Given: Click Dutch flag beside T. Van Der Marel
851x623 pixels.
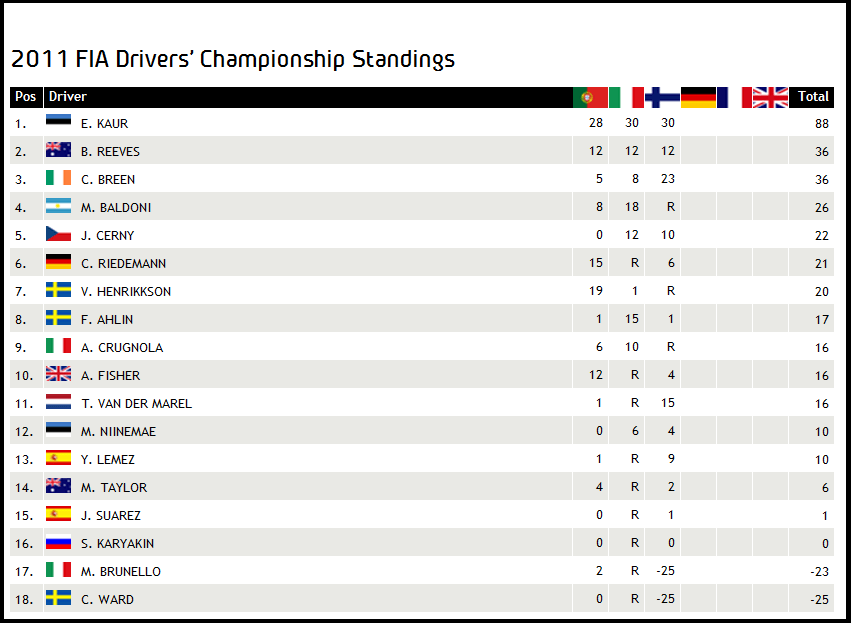Looking at the screenshot, I should (58, 403).
